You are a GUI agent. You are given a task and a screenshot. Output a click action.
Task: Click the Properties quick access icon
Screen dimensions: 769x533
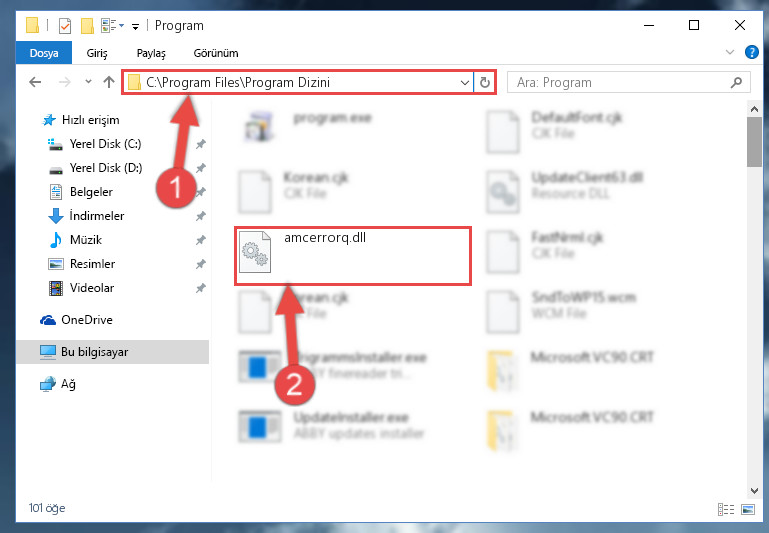(65, 25)
